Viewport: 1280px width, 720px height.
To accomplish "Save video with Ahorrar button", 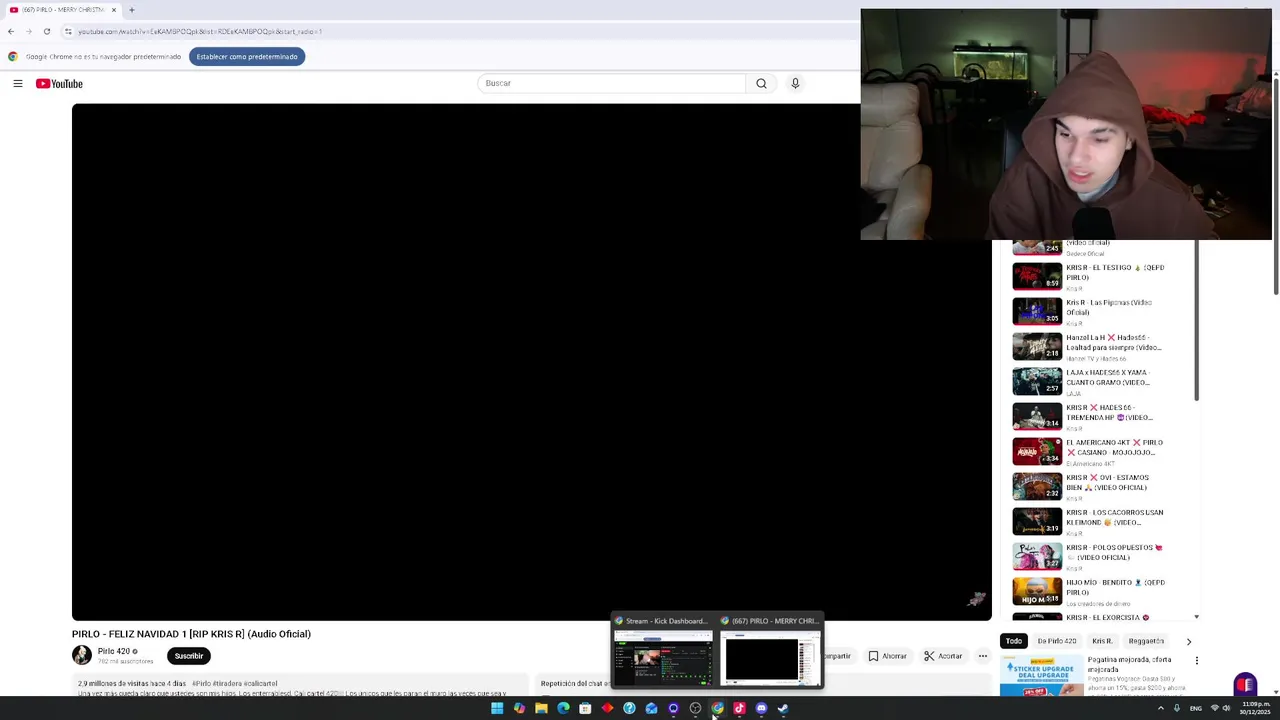I will coord(887,656).
